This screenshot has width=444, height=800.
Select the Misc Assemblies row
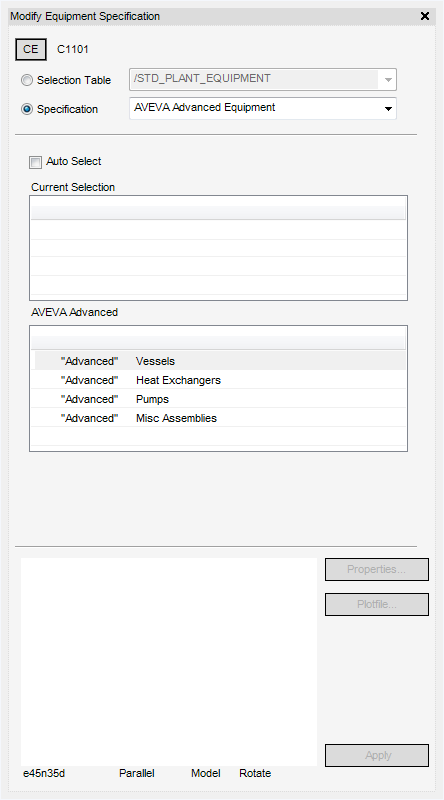click(220, 418)
